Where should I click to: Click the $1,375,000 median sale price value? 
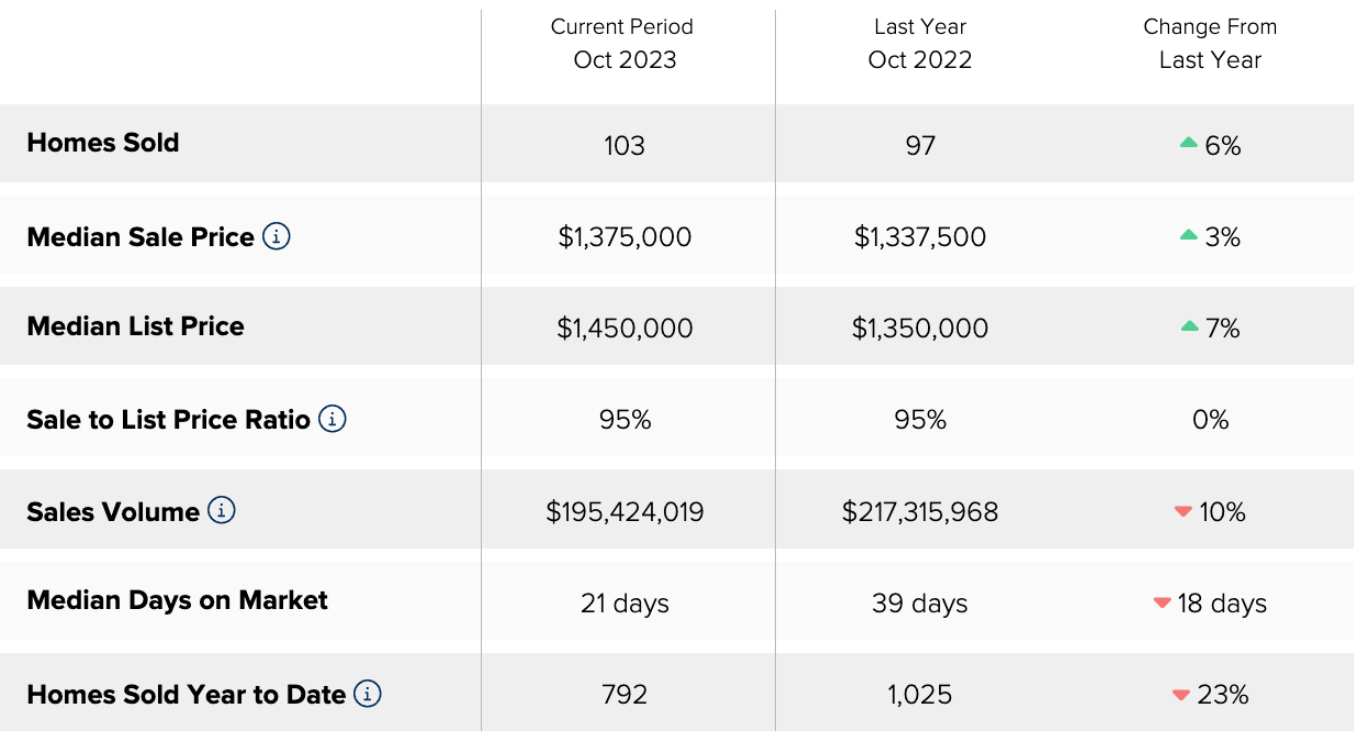(x=625, y=237)
